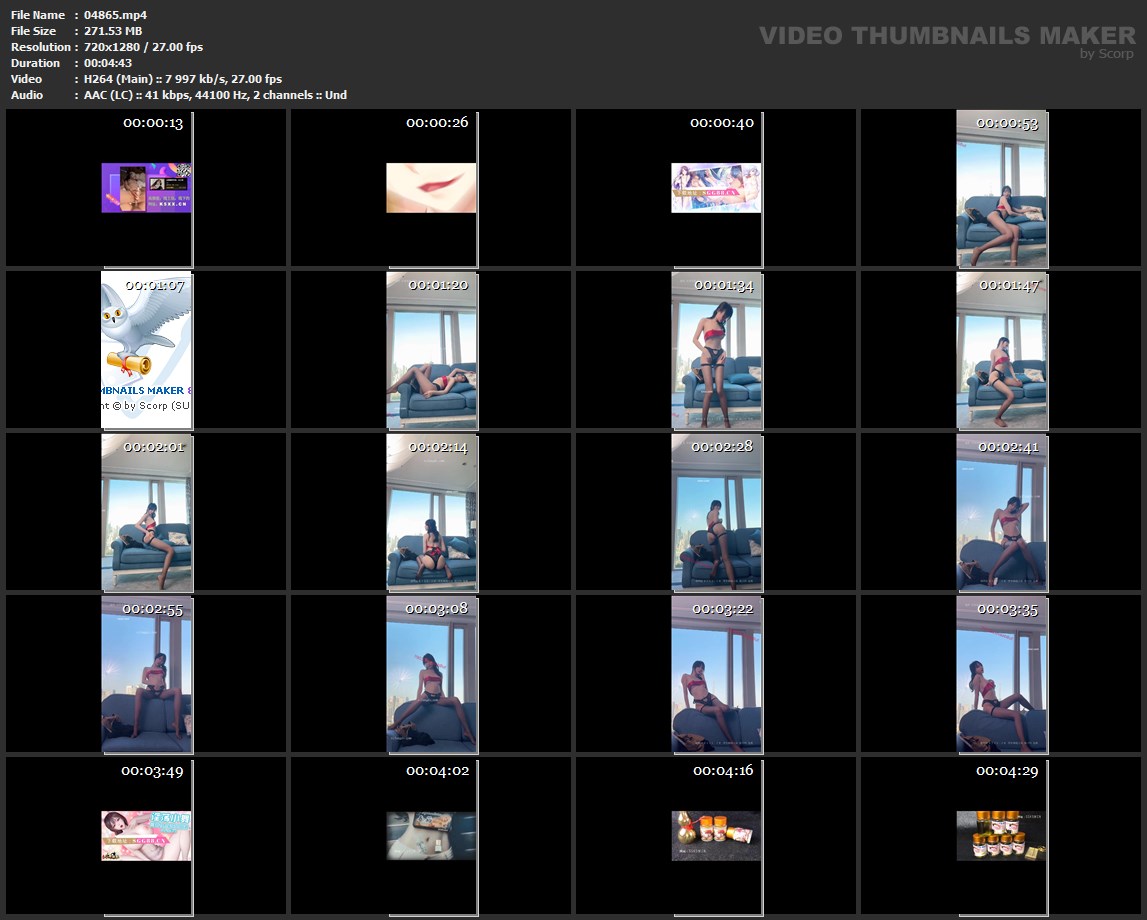Click the "by Scorp" credit text
This screenshot has width=1147, height=920.
(x=1106, y=54)
